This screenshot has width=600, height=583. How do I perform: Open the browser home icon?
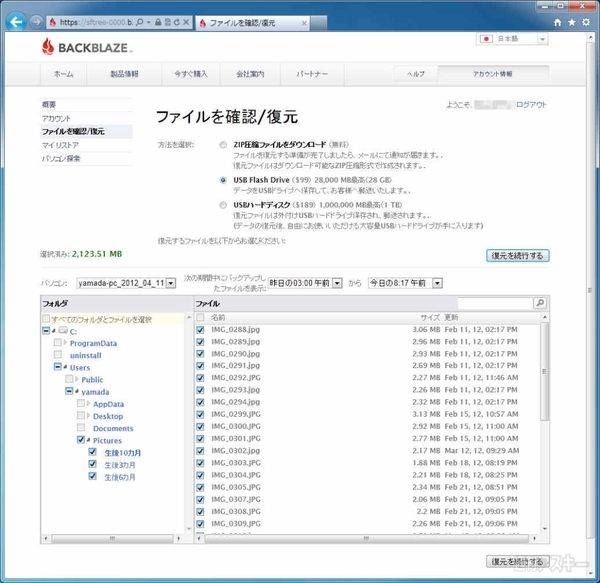(x=558, y=23)
